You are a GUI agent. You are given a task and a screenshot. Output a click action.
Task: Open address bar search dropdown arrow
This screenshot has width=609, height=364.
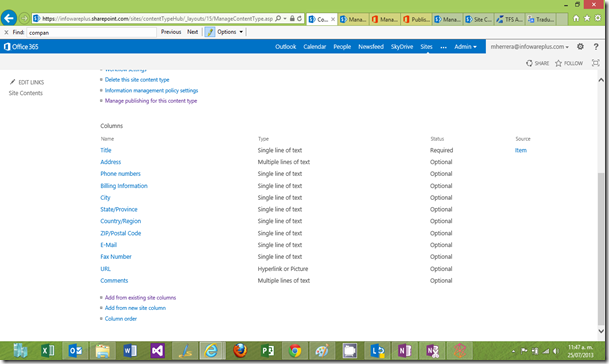285,18
